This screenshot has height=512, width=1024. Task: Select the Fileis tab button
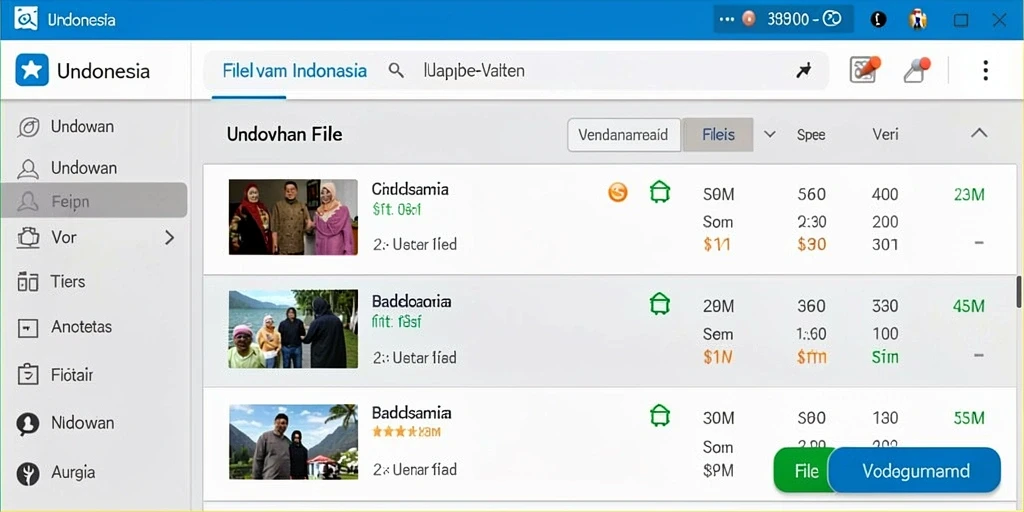pyautogui.click(x=718, y=135)
